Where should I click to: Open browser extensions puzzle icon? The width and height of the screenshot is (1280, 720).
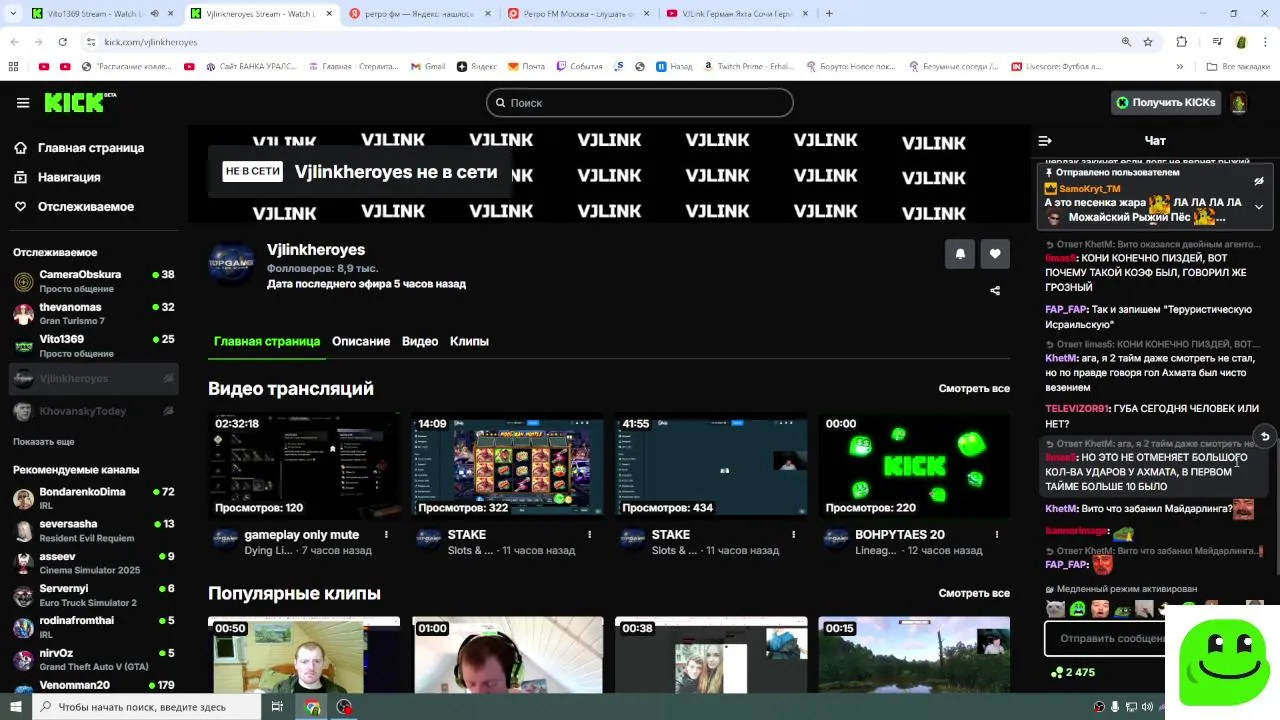pyautogui.click(x=1182, y=42)
